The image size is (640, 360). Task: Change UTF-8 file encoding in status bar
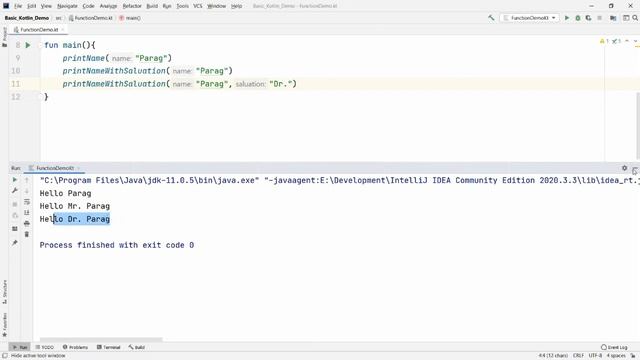tap(595, 356)
